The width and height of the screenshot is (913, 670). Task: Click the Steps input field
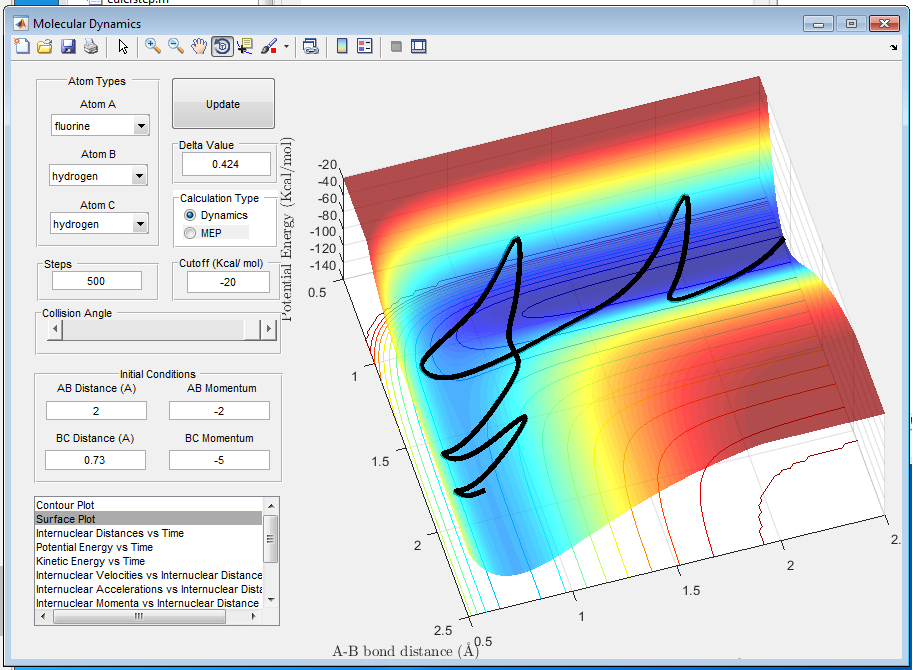[98, 282]
